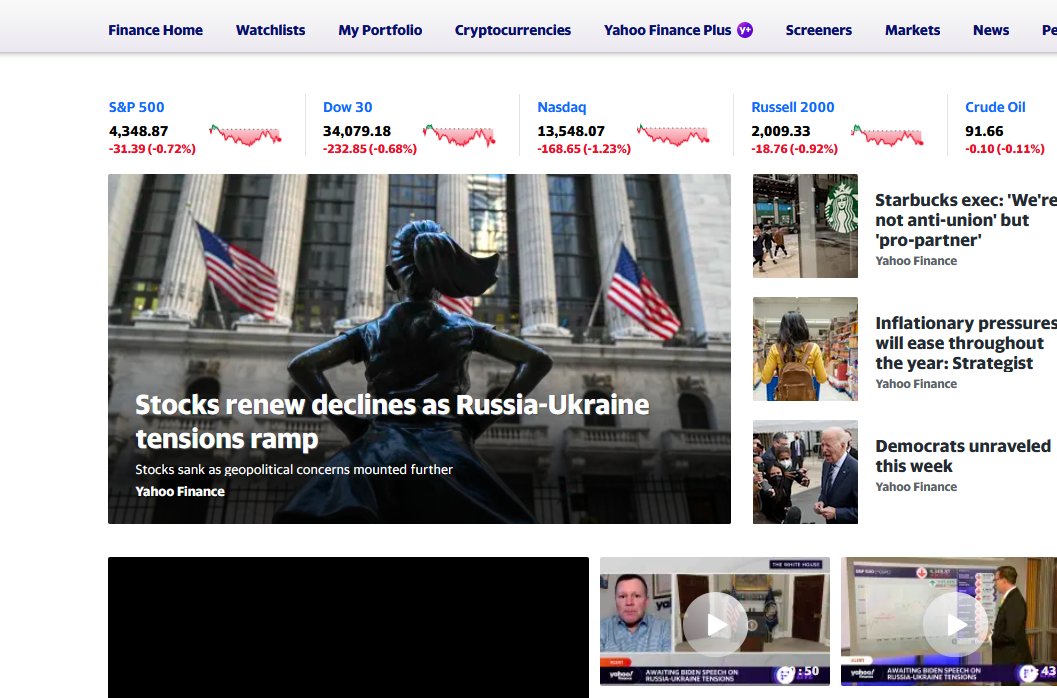The height and width of the screenshot is (698, 1057).
Task: Open the Dow 30 index link
Action: pyautogui.click(x=347, y=107)
